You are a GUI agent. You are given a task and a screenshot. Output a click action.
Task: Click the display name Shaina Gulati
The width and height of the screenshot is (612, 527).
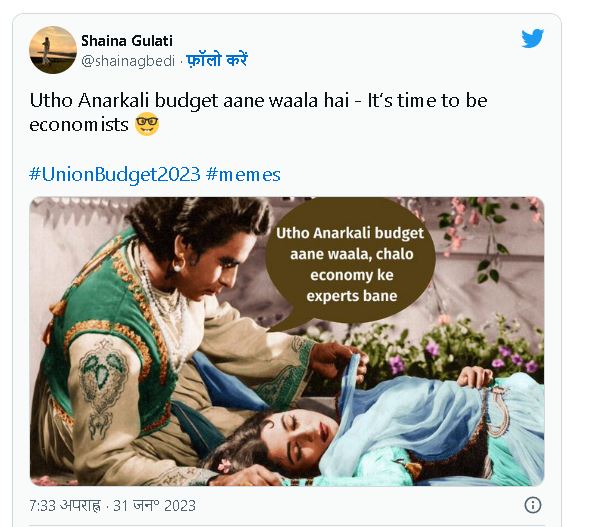point(126,41)
